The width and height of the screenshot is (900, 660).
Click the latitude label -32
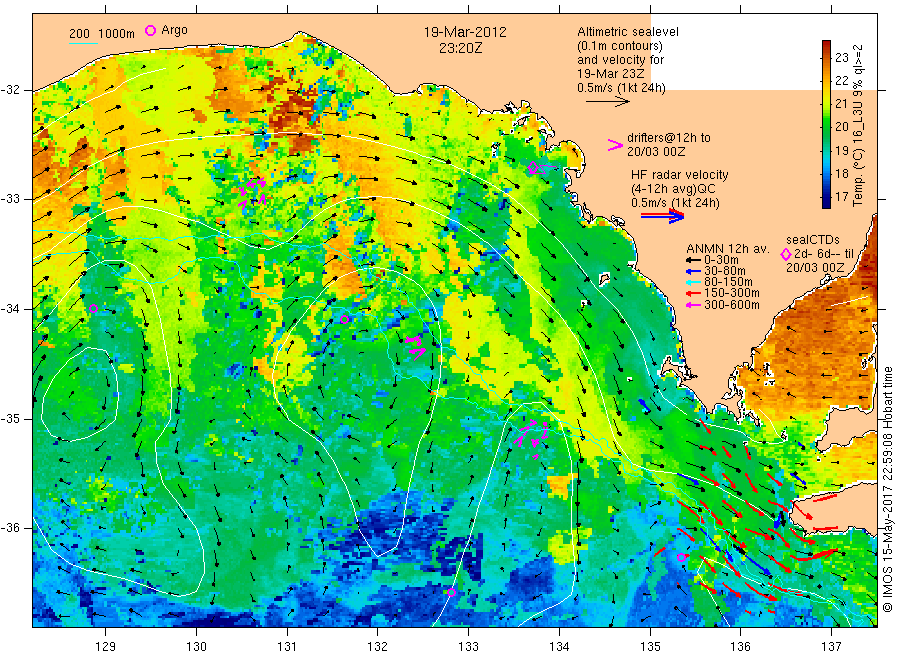10,90
